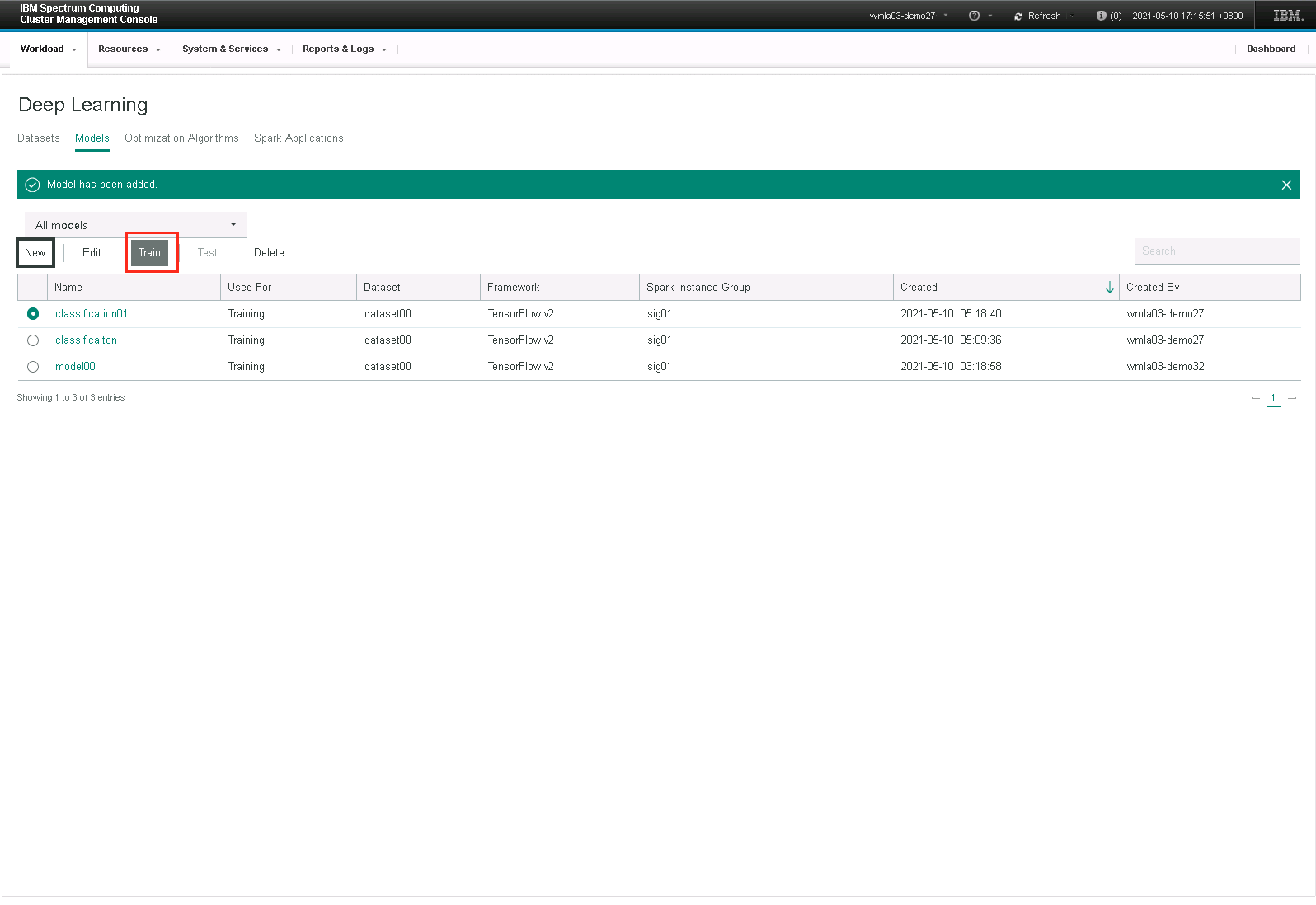Open the model00 model link
The height and width of the screenshot is (905, 1316).
pos(75,366)
